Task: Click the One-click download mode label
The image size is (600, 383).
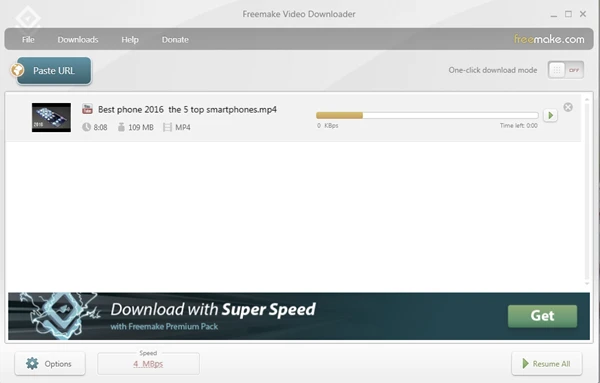Action: click(x=493, y=70)
